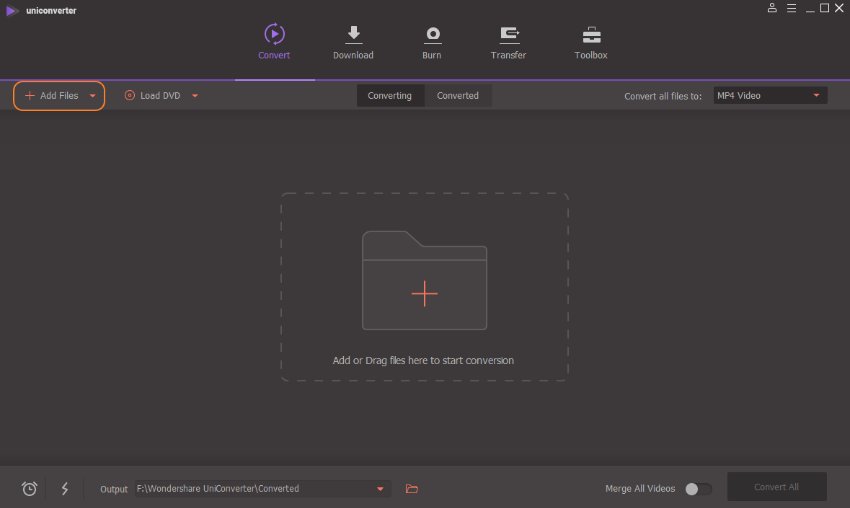
Task: Maximize the uniconverter window
Action: point(825,8)
